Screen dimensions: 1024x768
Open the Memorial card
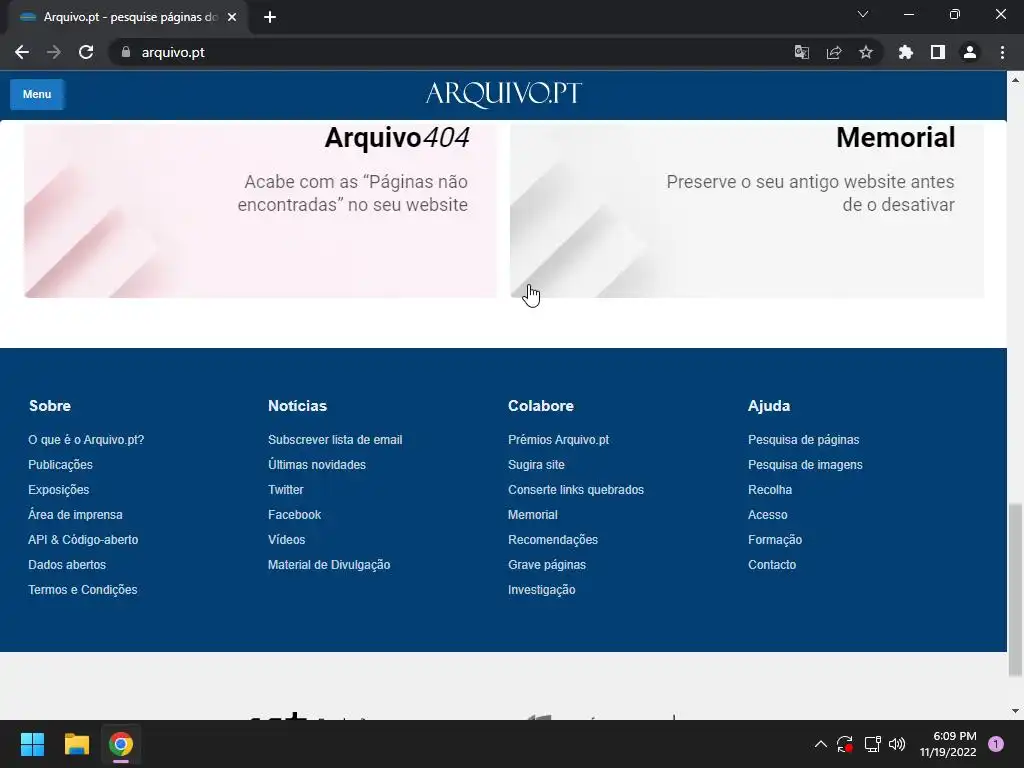coord(746,209)
